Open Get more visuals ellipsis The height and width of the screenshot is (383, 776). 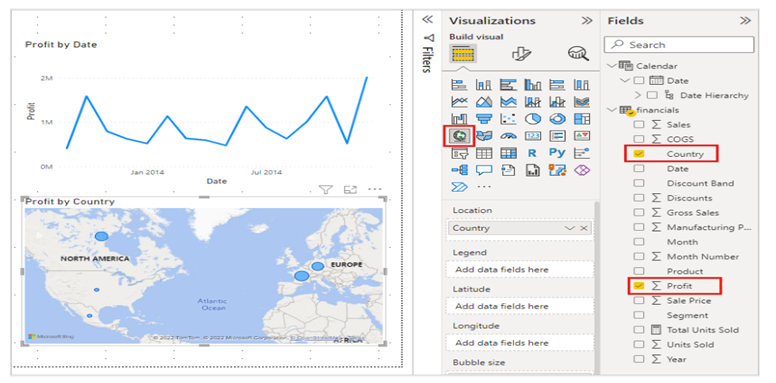pyautogui.click(x=484, y=187)
